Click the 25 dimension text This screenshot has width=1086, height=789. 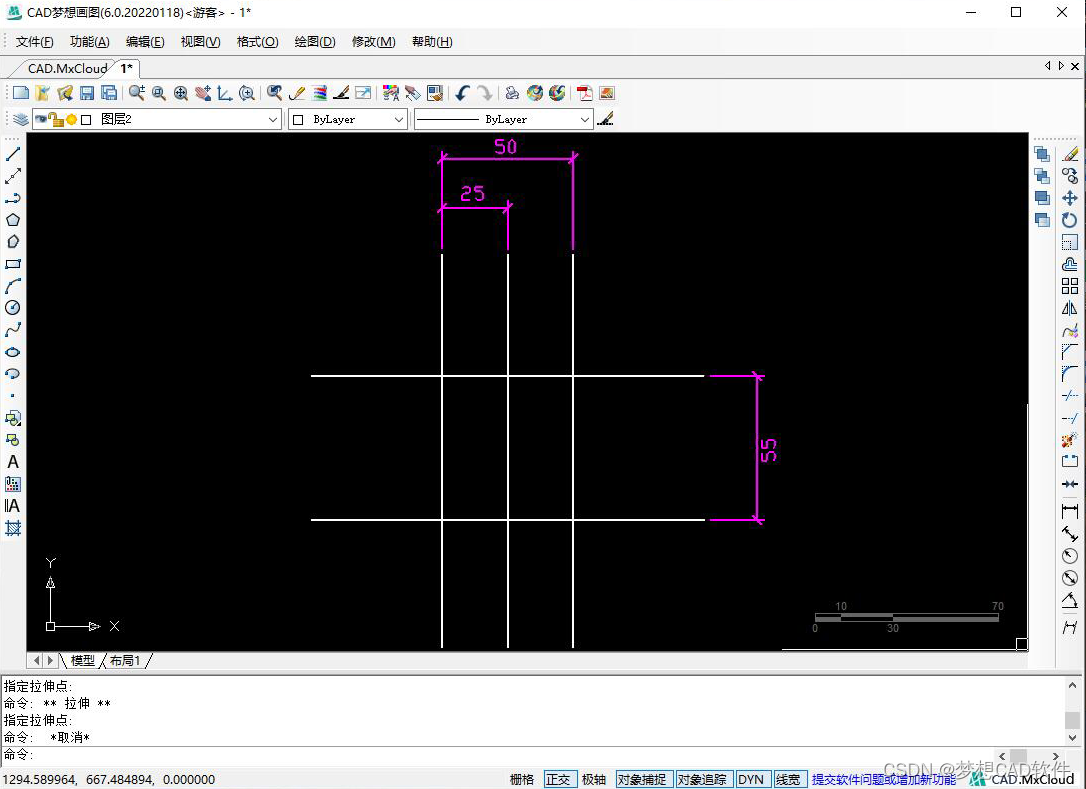point(472,193)
